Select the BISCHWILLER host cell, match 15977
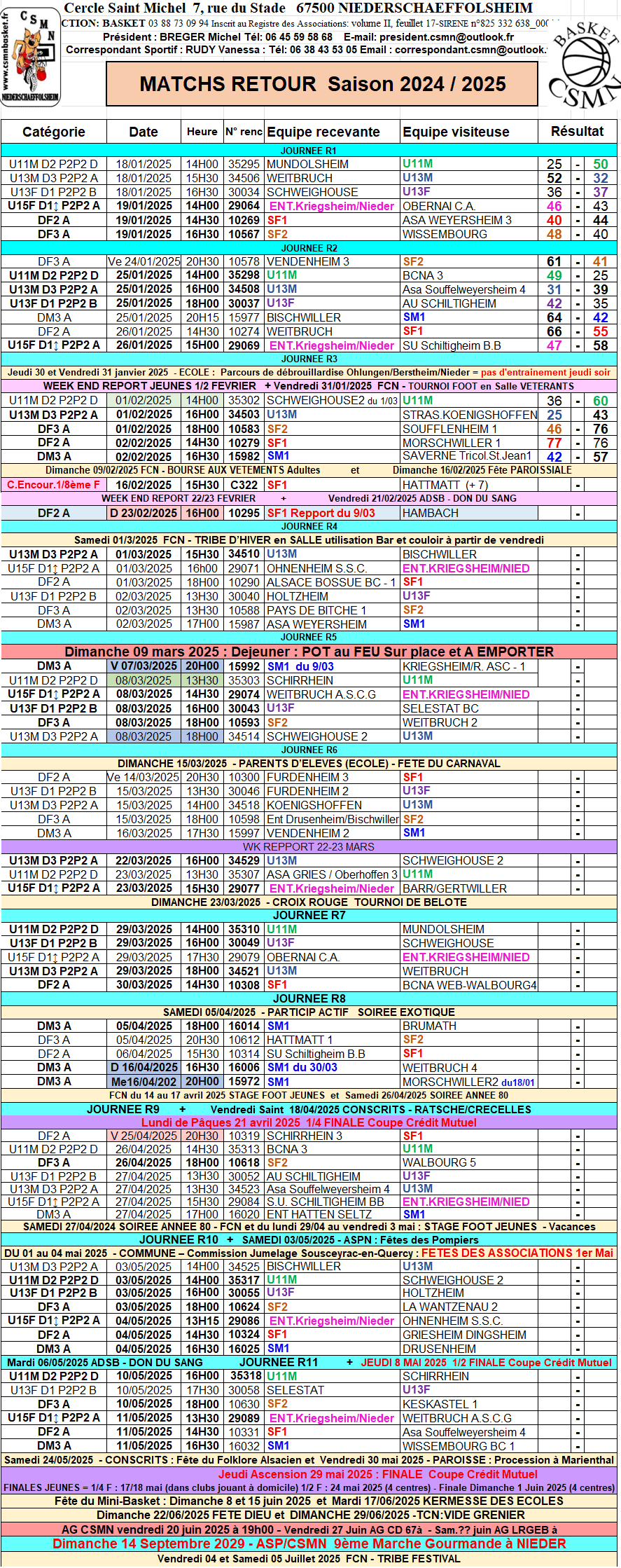Image resolution: width=621 pixels, height=1568 pixels. point(333,317)
